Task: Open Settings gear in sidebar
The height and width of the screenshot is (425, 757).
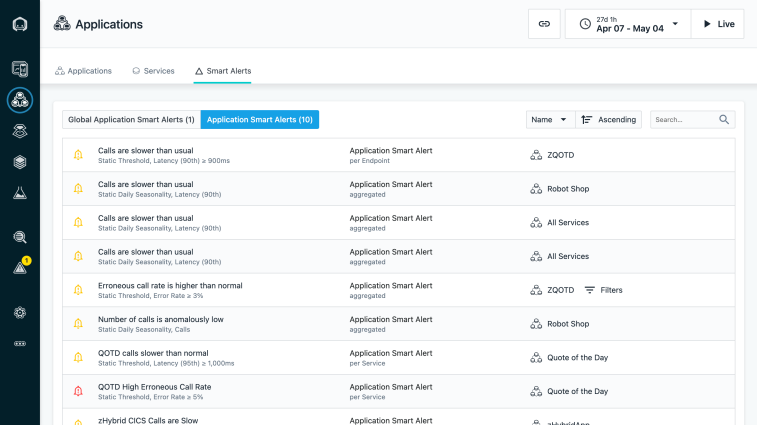Action: click(20, 312)
